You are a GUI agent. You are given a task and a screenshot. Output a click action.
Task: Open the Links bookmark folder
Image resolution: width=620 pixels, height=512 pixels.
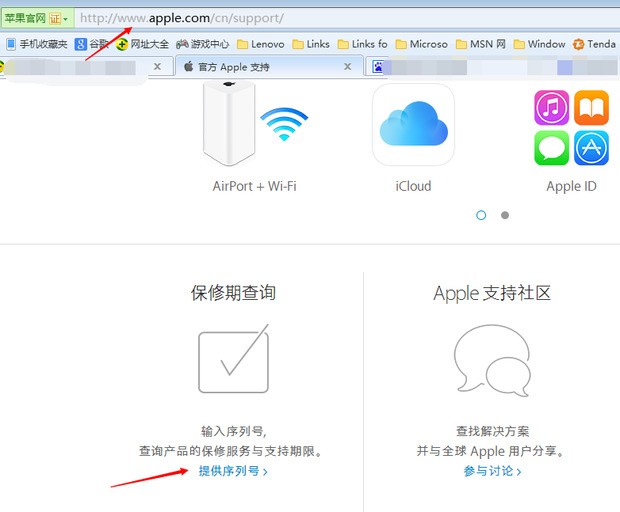[311, 44]
